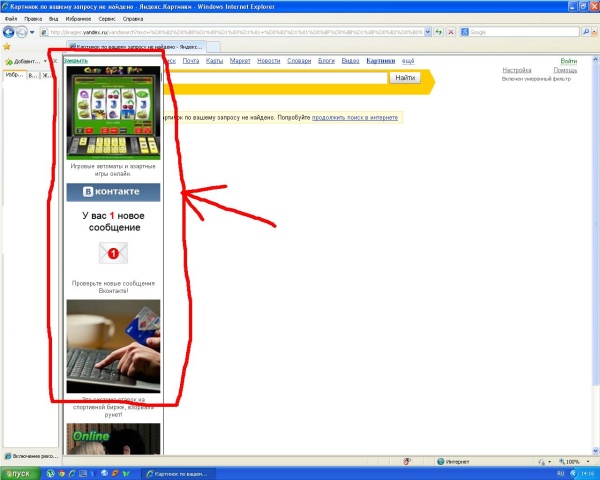600x480 pixels.
Task: Click the Интернет security zone indicator
Action: [453, 462]
